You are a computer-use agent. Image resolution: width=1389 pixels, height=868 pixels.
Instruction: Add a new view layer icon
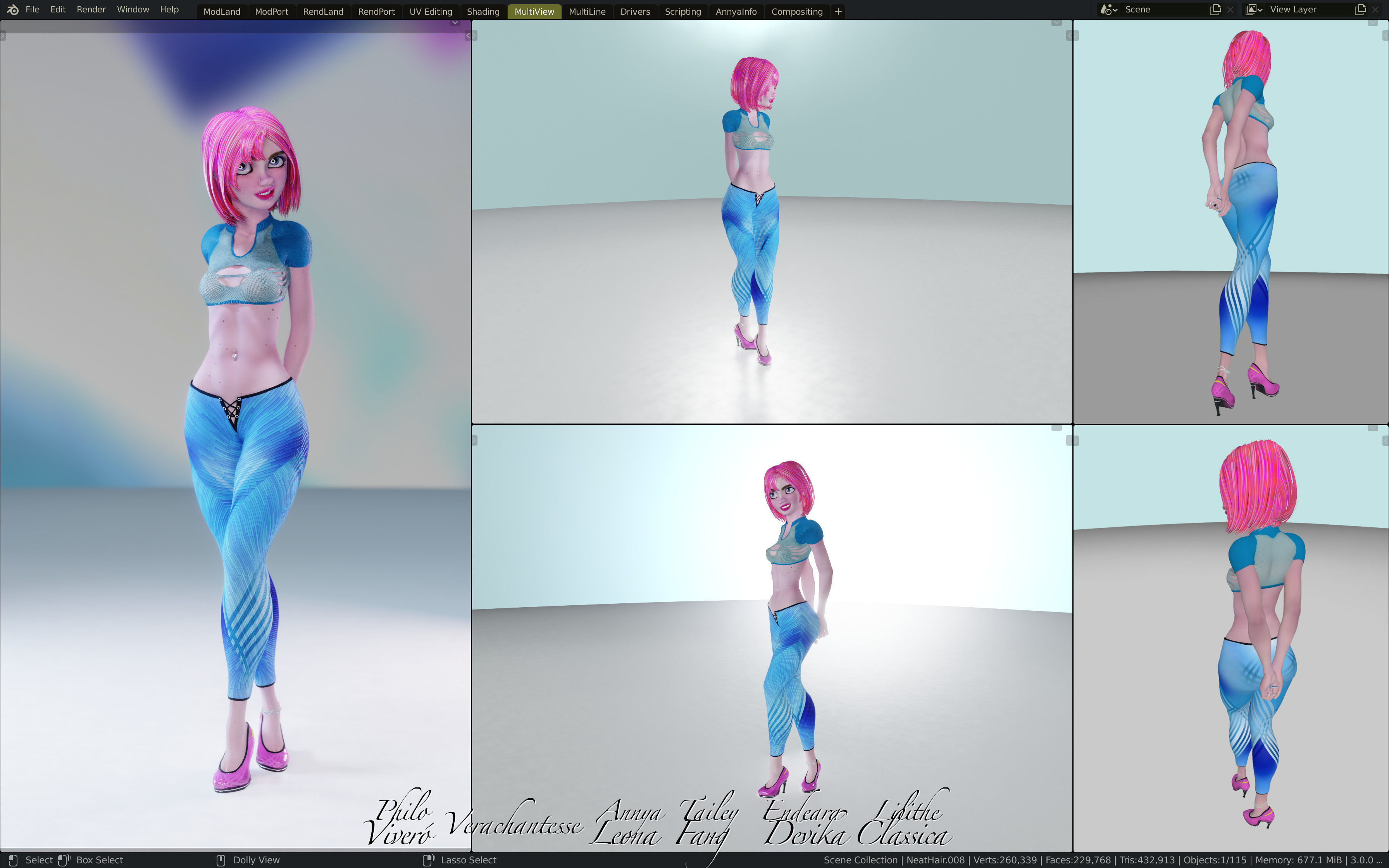pyautogui.click(x=1360, y=10)
